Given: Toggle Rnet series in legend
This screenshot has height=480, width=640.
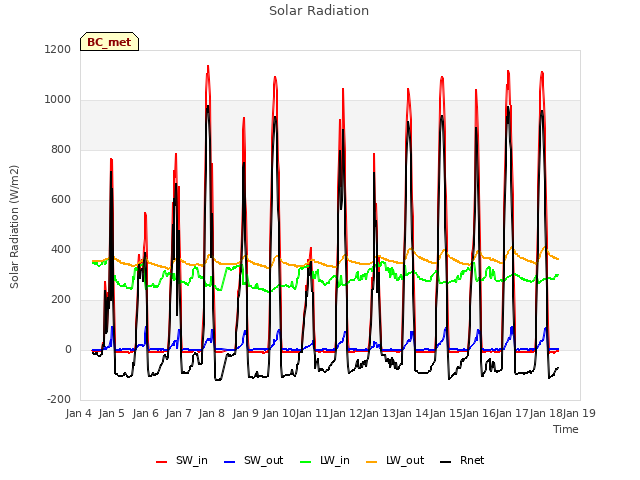Looking at the screenshot, I should coord(462,460).
